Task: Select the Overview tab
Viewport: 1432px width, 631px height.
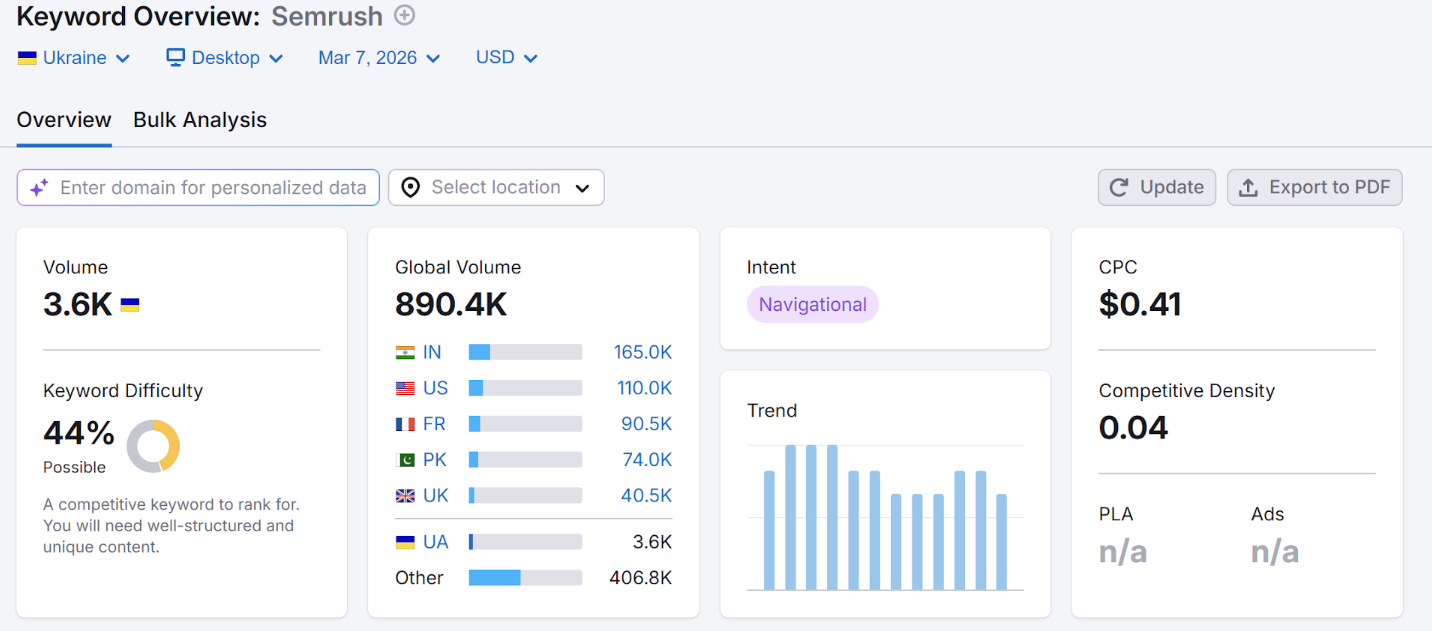Action: pos(64,120)
